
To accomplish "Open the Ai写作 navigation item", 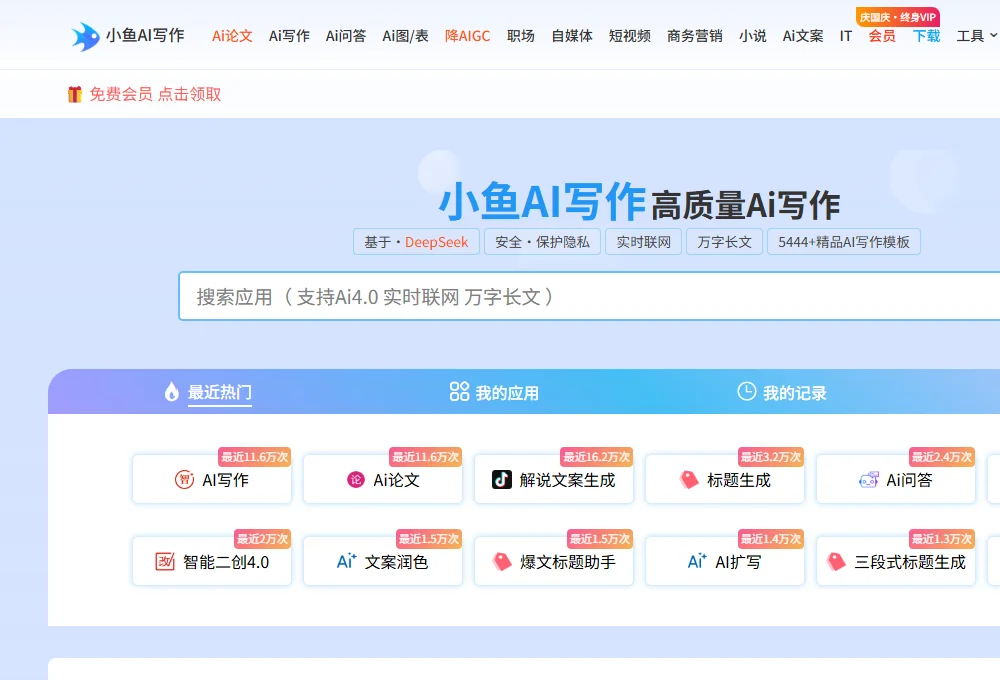I will pos(289,36).
